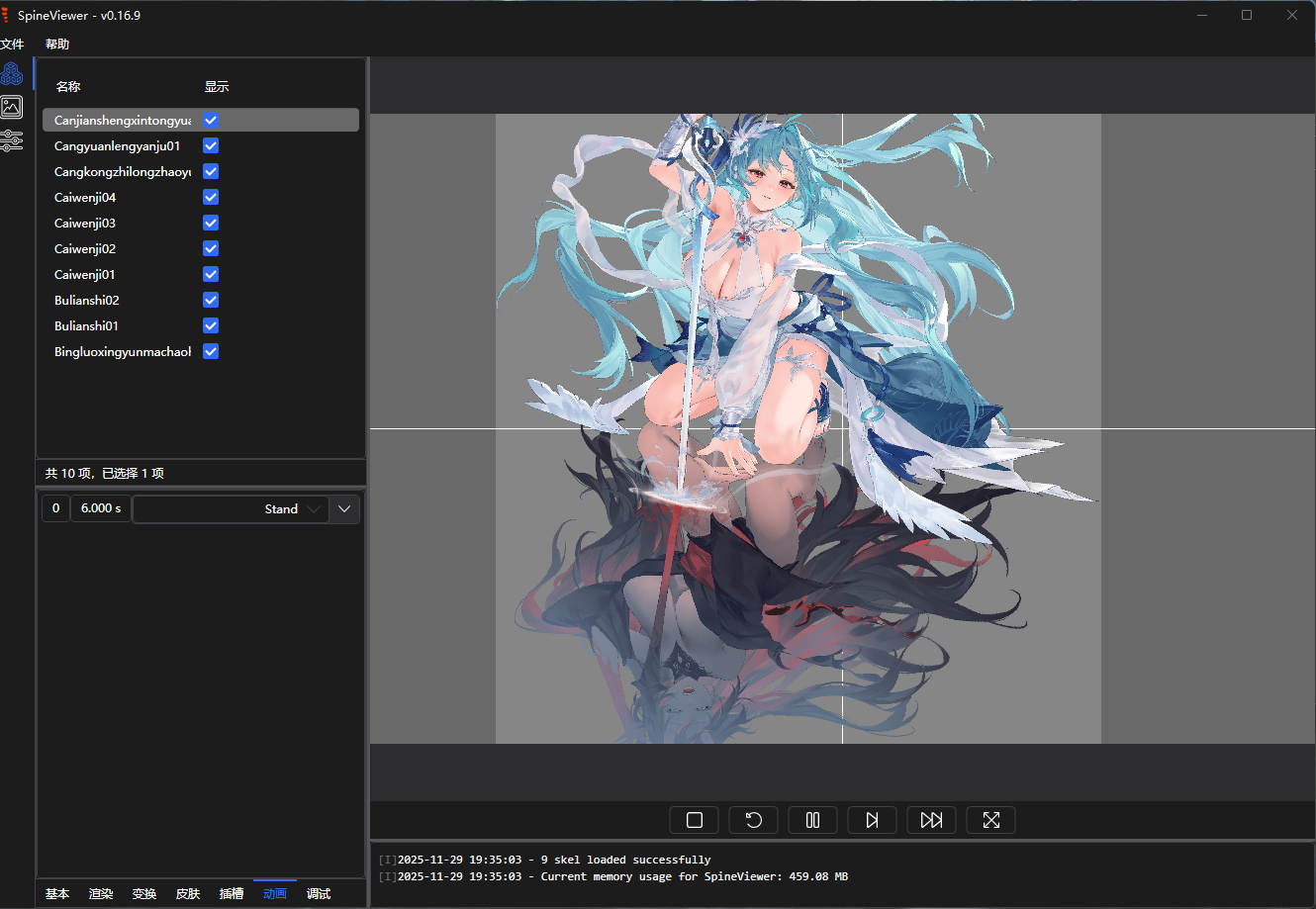The height and width of the screenshot is (909, 1316).
Task: Disable display of Caiwenji01
Action: click(211, 274)
